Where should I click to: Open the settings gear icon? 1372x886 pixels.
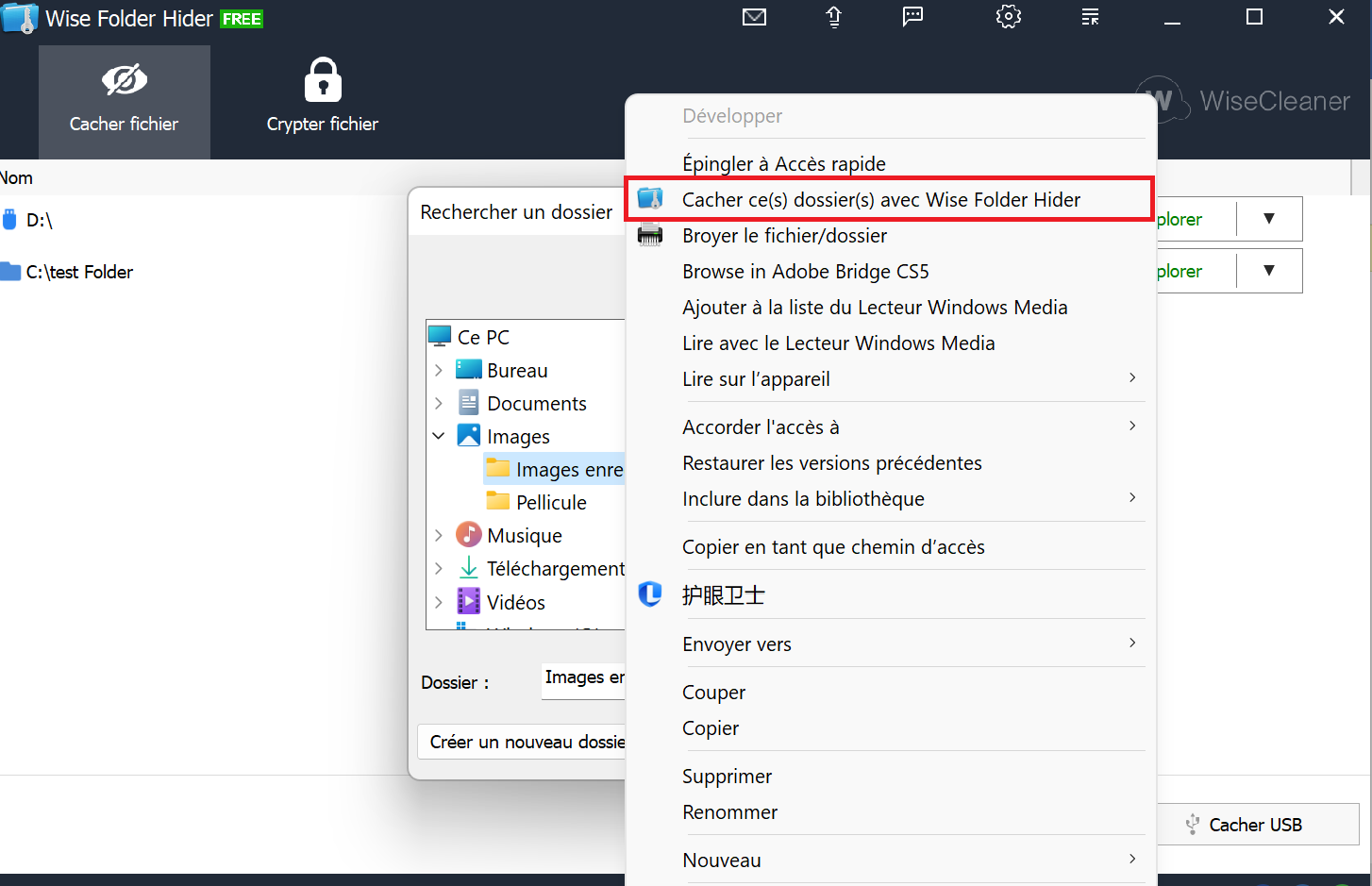(1009, 17)
